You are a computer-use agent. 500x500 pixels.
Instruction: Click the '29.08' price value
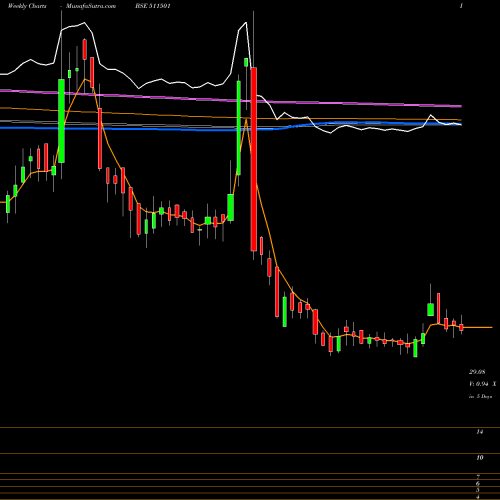[x=477, y=372]
